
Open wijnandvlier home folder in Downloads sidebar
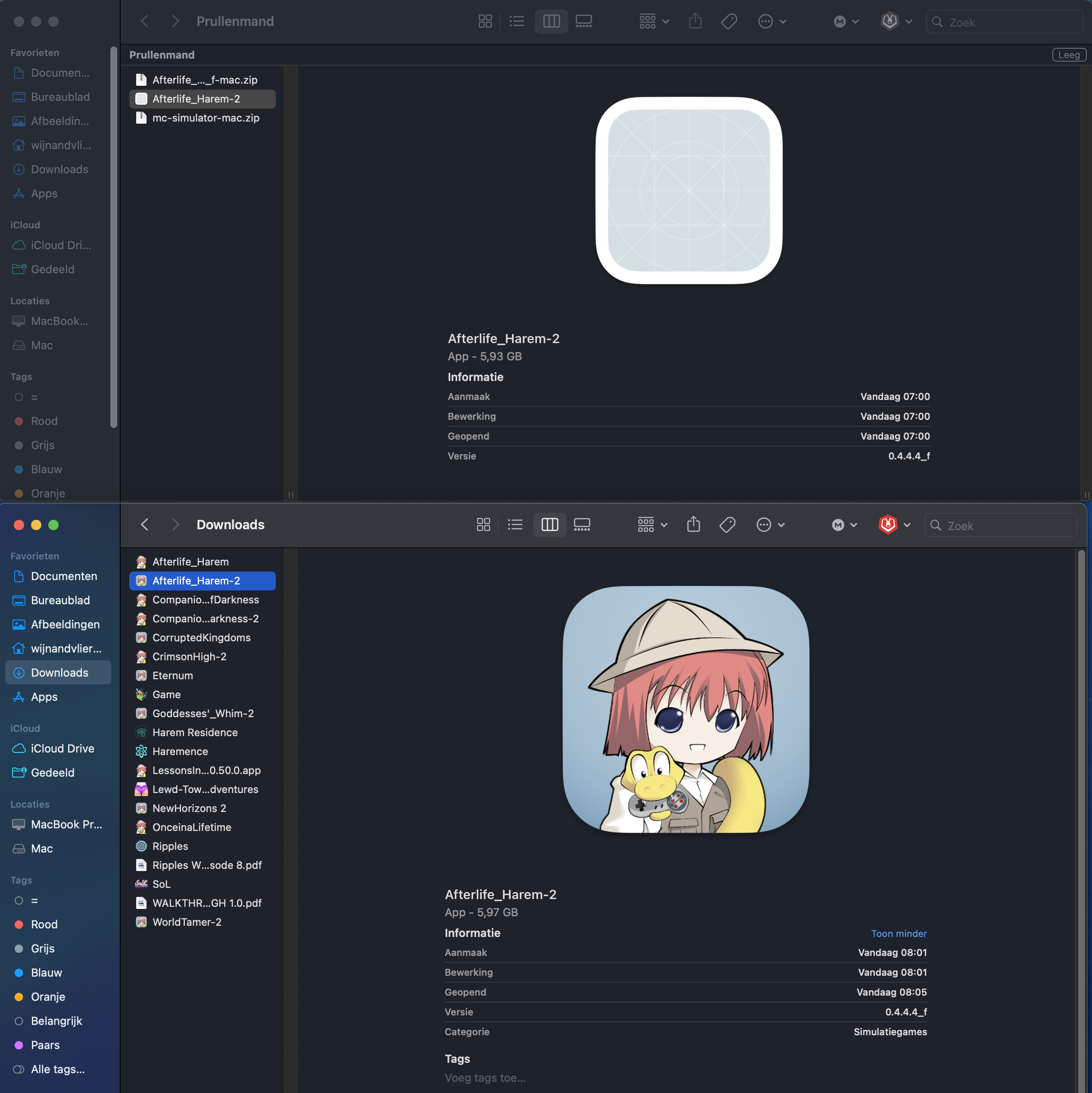click(58, 649)
